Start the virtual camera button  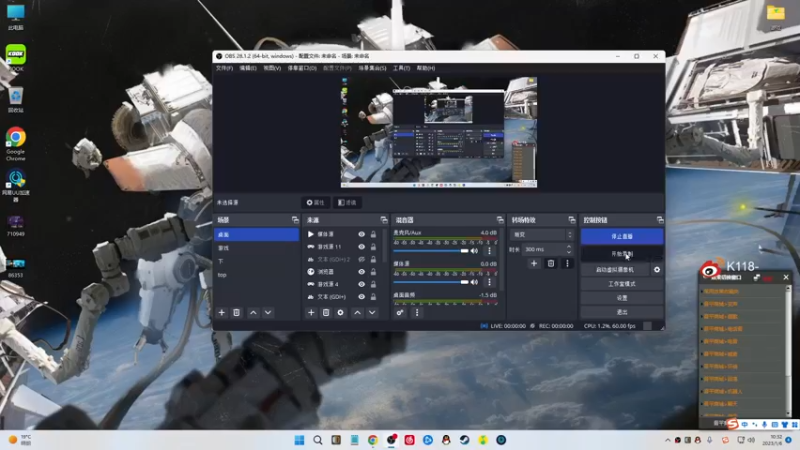tap(615, 269)
